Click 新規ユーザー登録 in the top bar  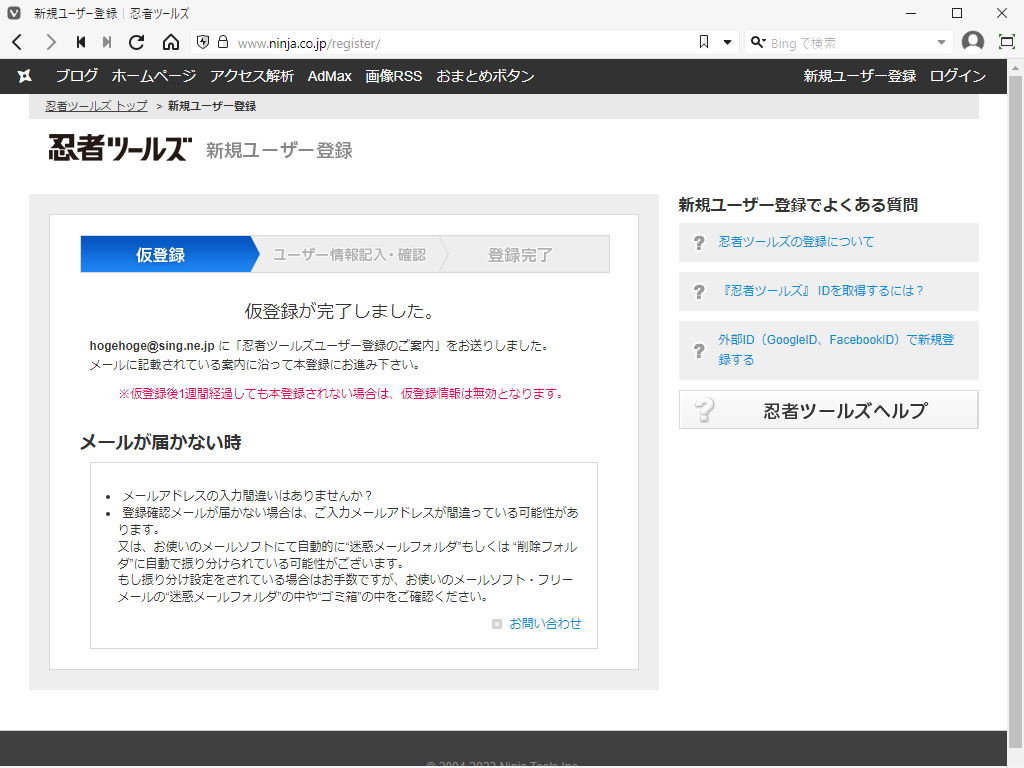[860, 76]
